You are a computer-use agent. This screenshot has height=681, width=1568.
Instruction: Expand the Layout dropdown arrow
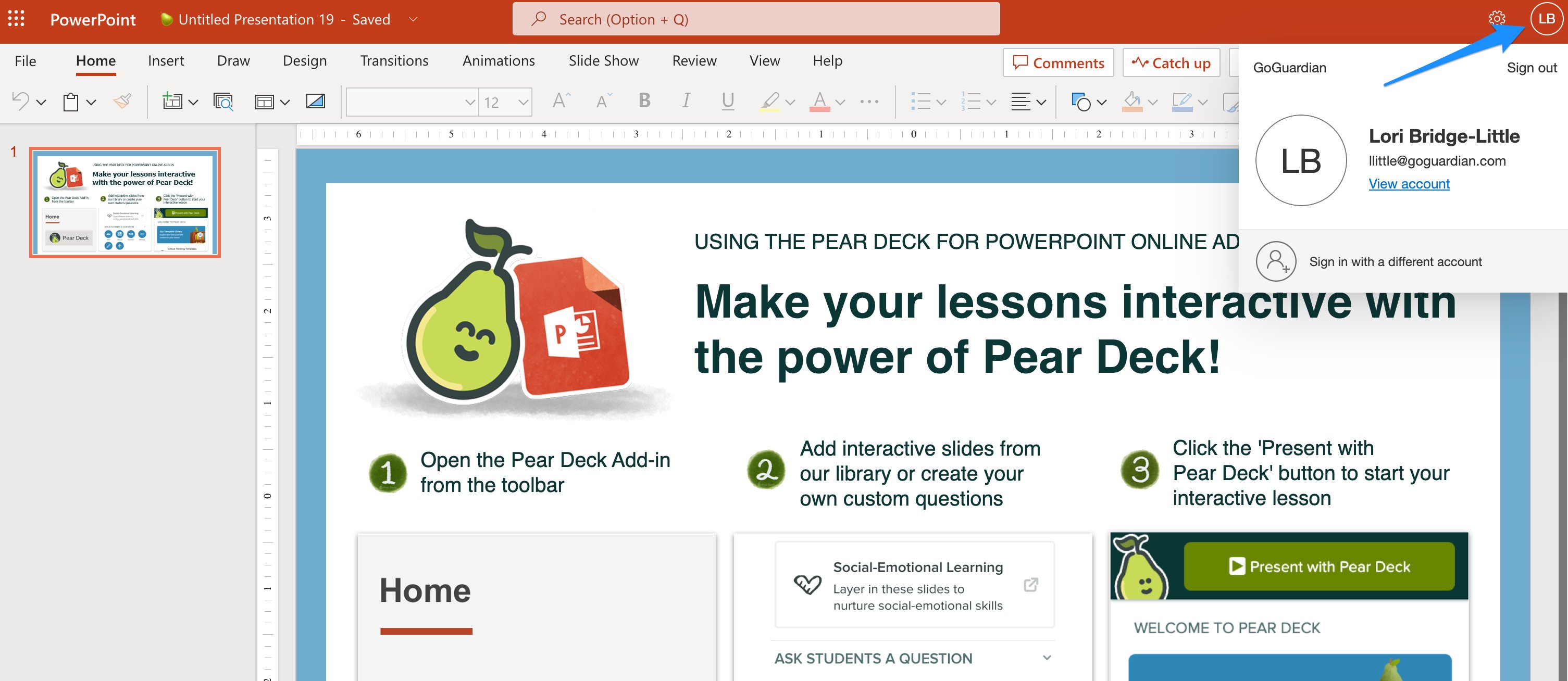[x=285, y=102]
